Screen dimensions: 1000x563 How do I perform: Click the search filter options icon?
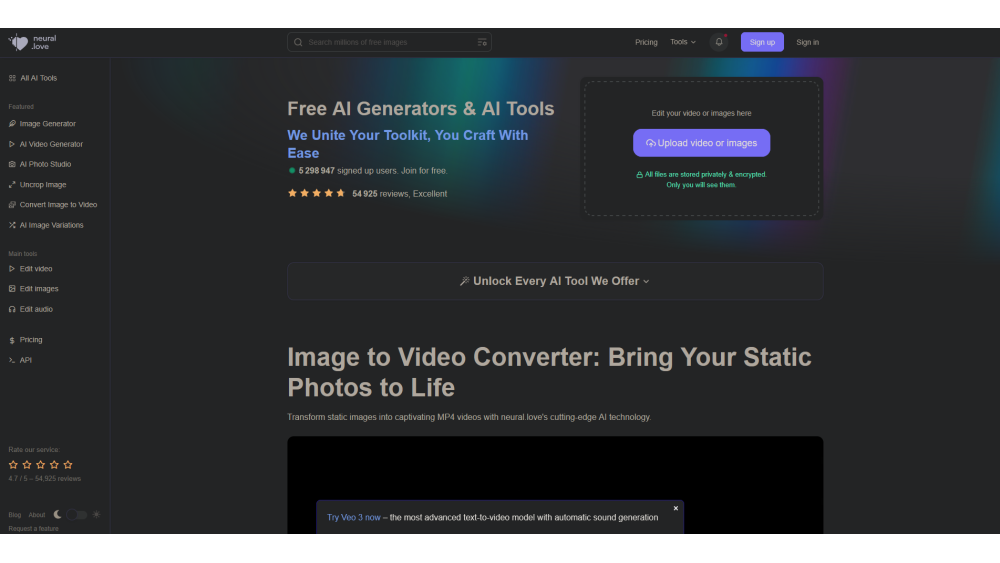(482, 42)
